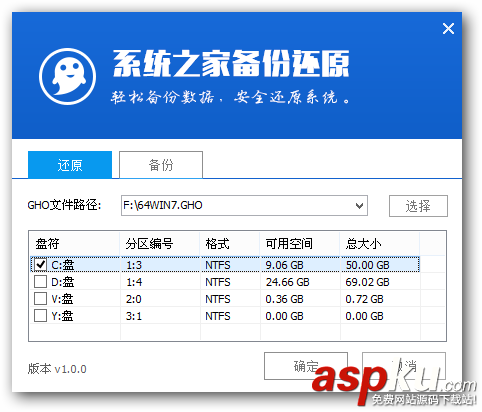Click the 24.66 GB free space value

[x=287, y=282]
